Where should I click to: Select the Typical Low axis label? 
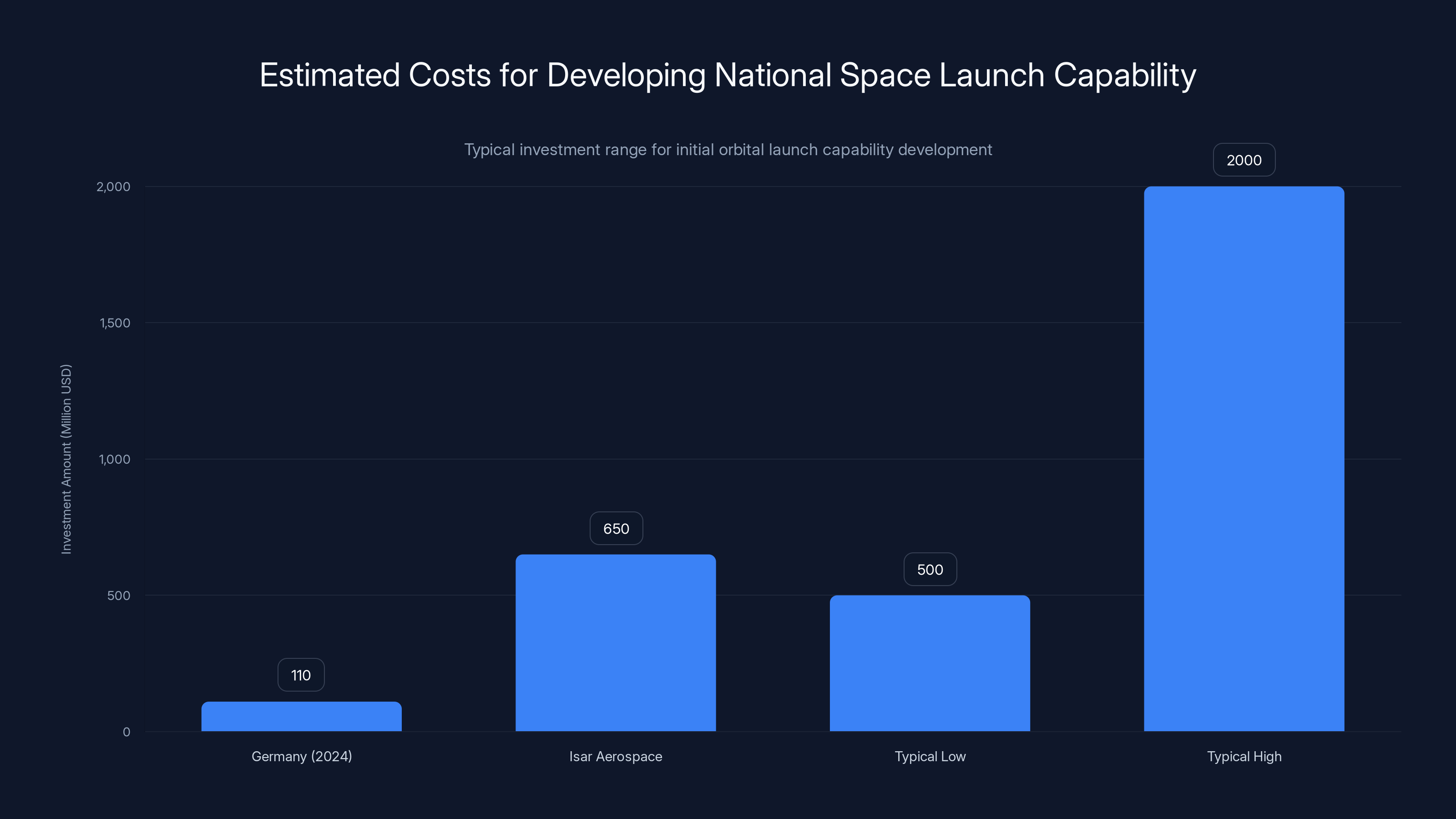coord(930,756)
